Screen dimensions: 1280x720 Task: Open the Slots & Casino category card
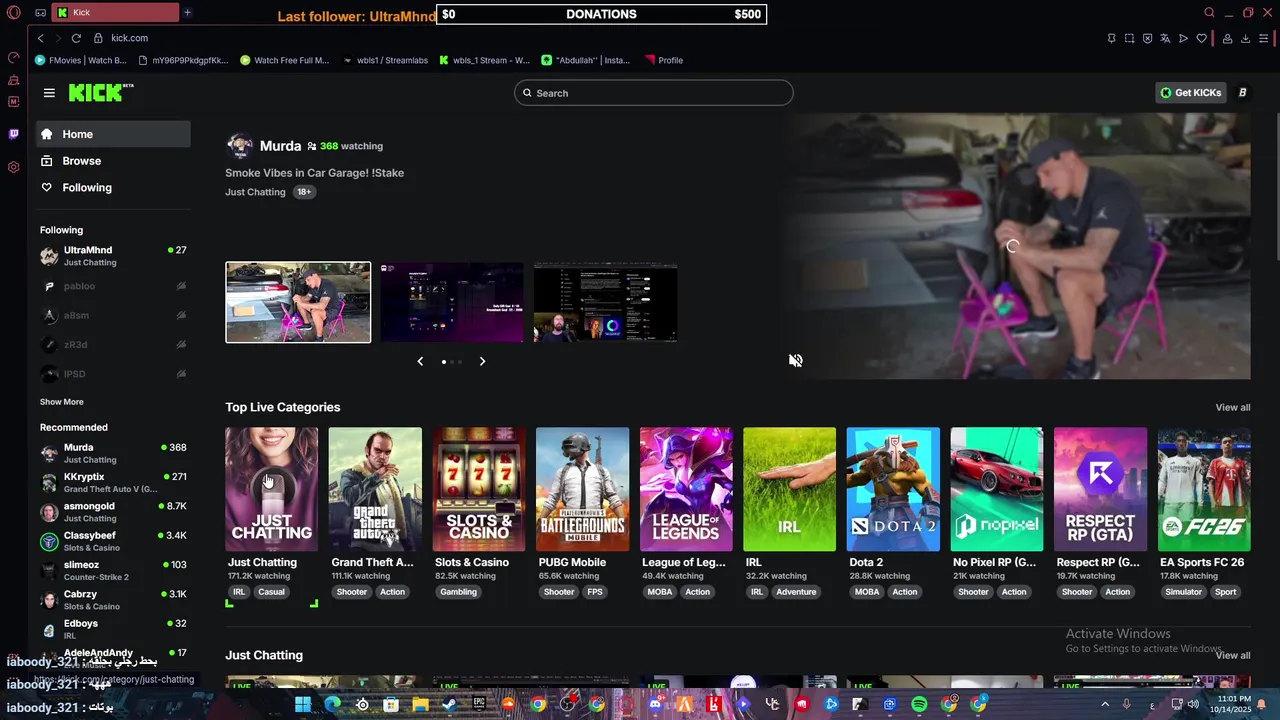479,490
